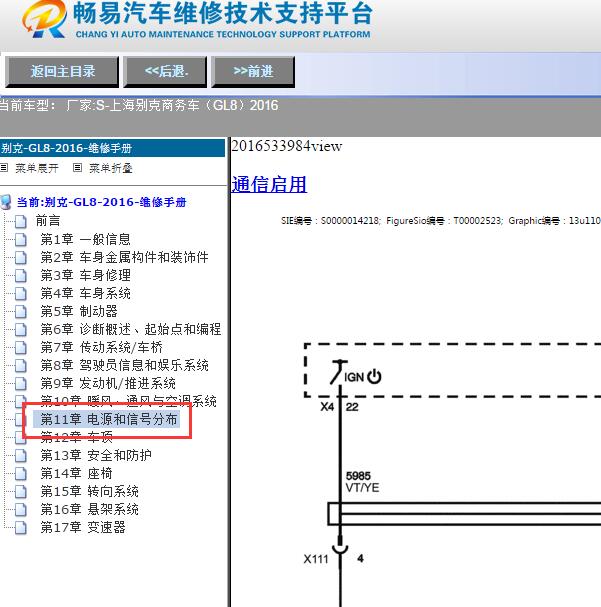Select 第11章 电源和信号分布
The height and width of the screenshot is (607, 601).
(x=109, y=419)
